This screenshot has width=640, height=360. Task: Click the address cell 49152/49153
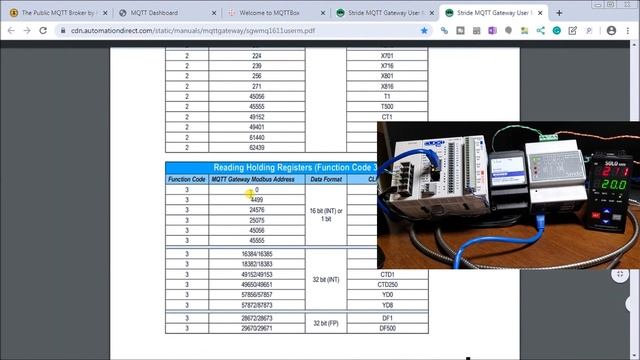(257, 274)
